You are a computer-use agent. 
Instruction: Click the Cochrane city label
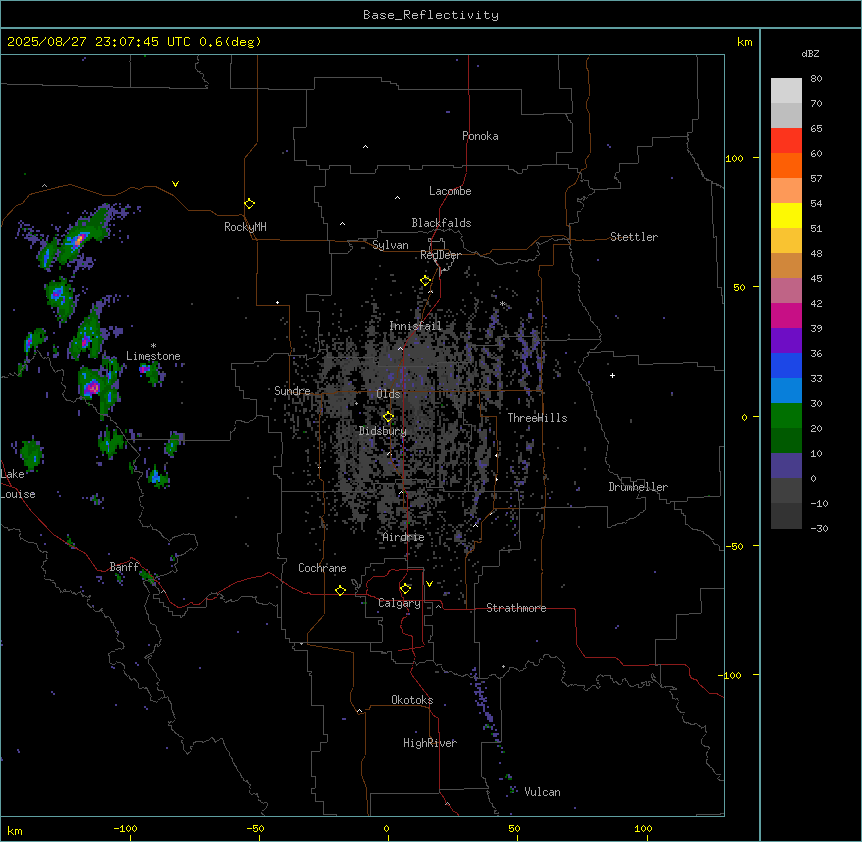(x=322, y=568)
